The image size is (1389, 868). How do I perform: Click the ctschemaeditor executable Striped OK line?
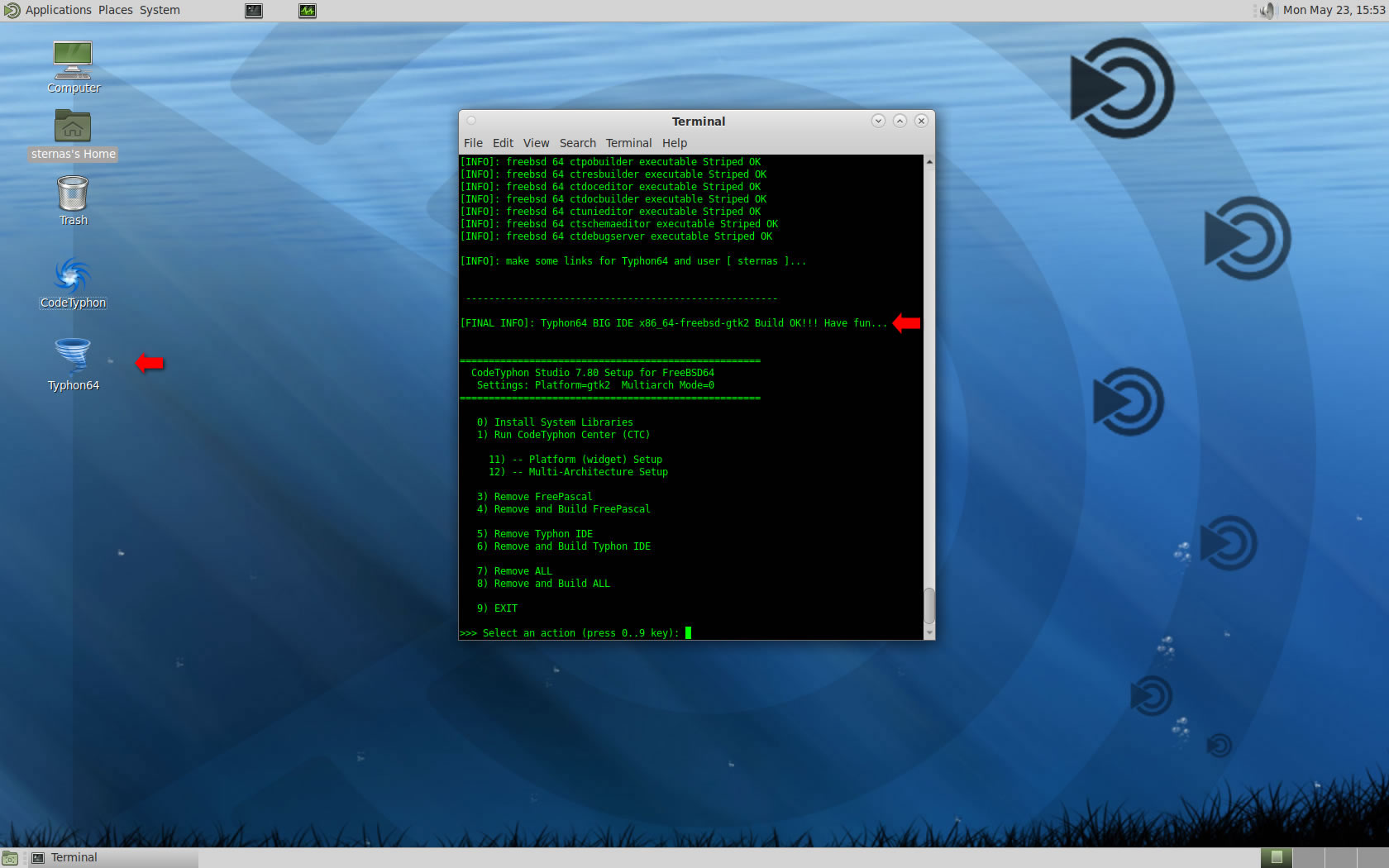[618, 224]
